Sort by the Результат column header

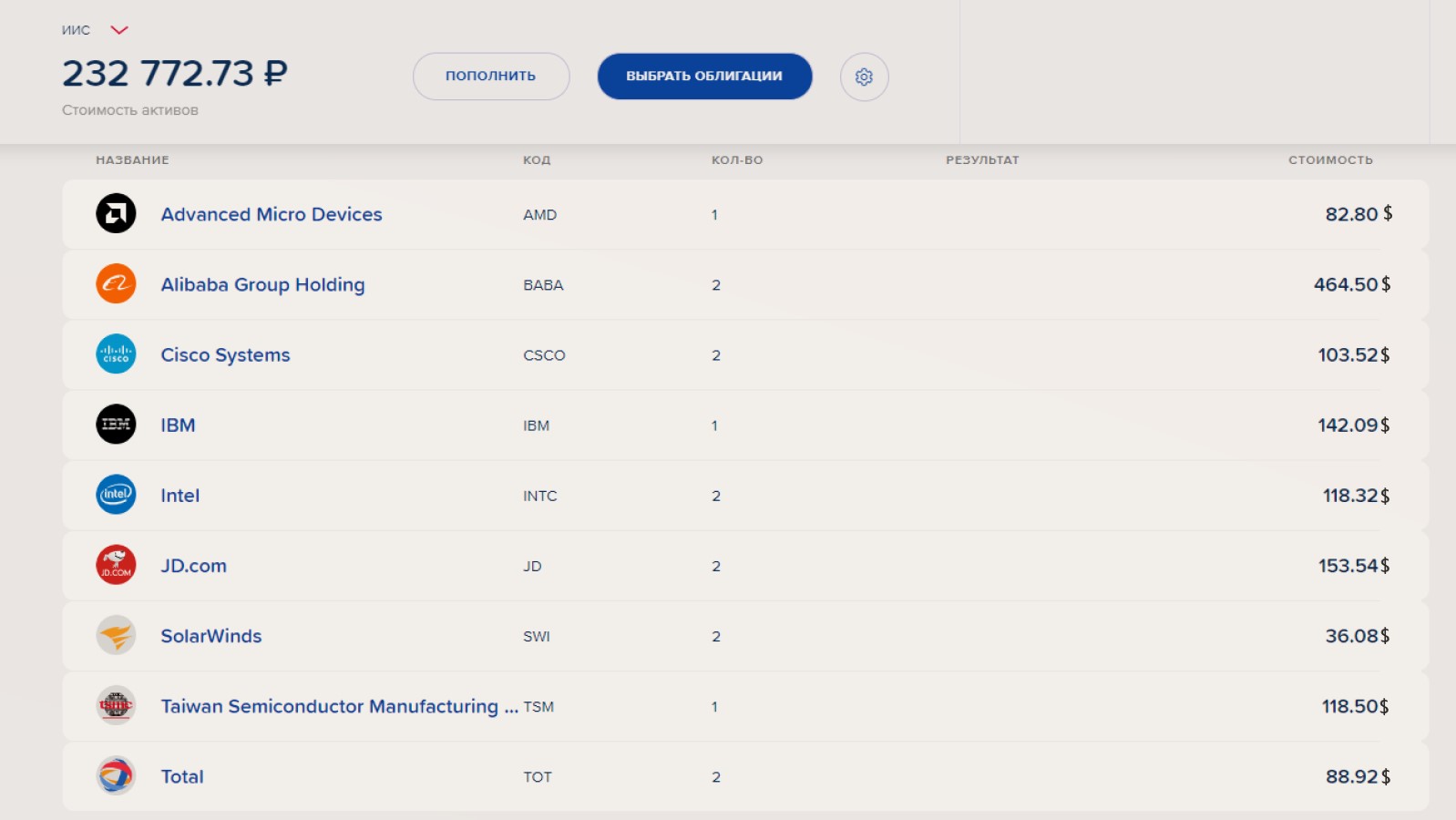pos(982,159)
